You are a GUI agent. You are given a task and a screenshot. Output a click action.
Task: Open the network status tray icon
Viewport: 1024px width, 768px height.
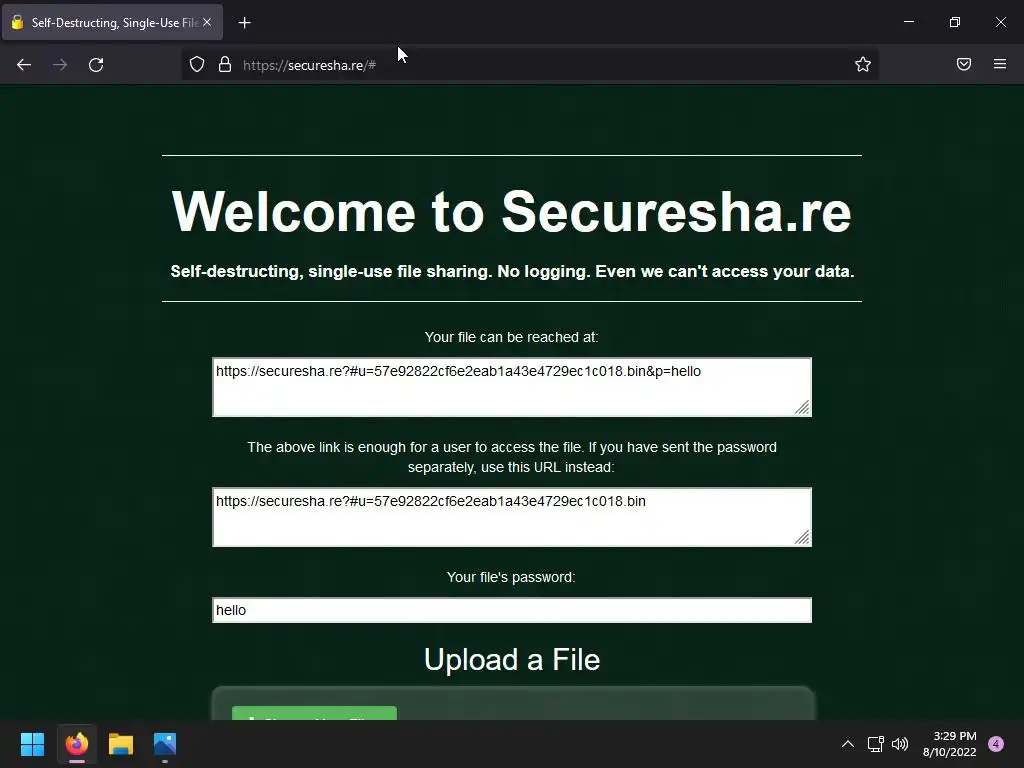876,744
